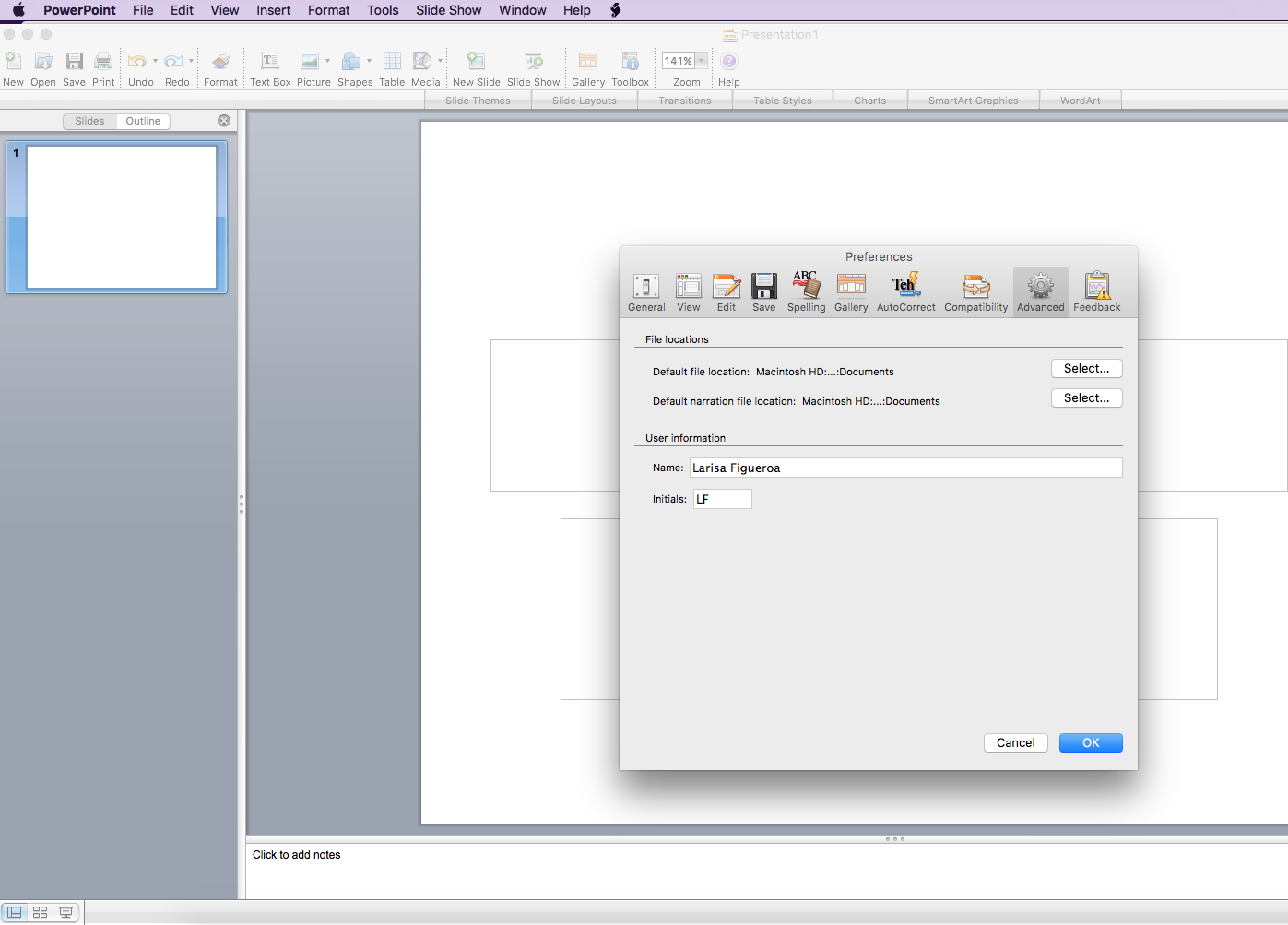Image resolution: width=1288 pixels, height=925 pixels.
Task: Click the Shapes toolbar icon
Action: click(x=351, y=69)
